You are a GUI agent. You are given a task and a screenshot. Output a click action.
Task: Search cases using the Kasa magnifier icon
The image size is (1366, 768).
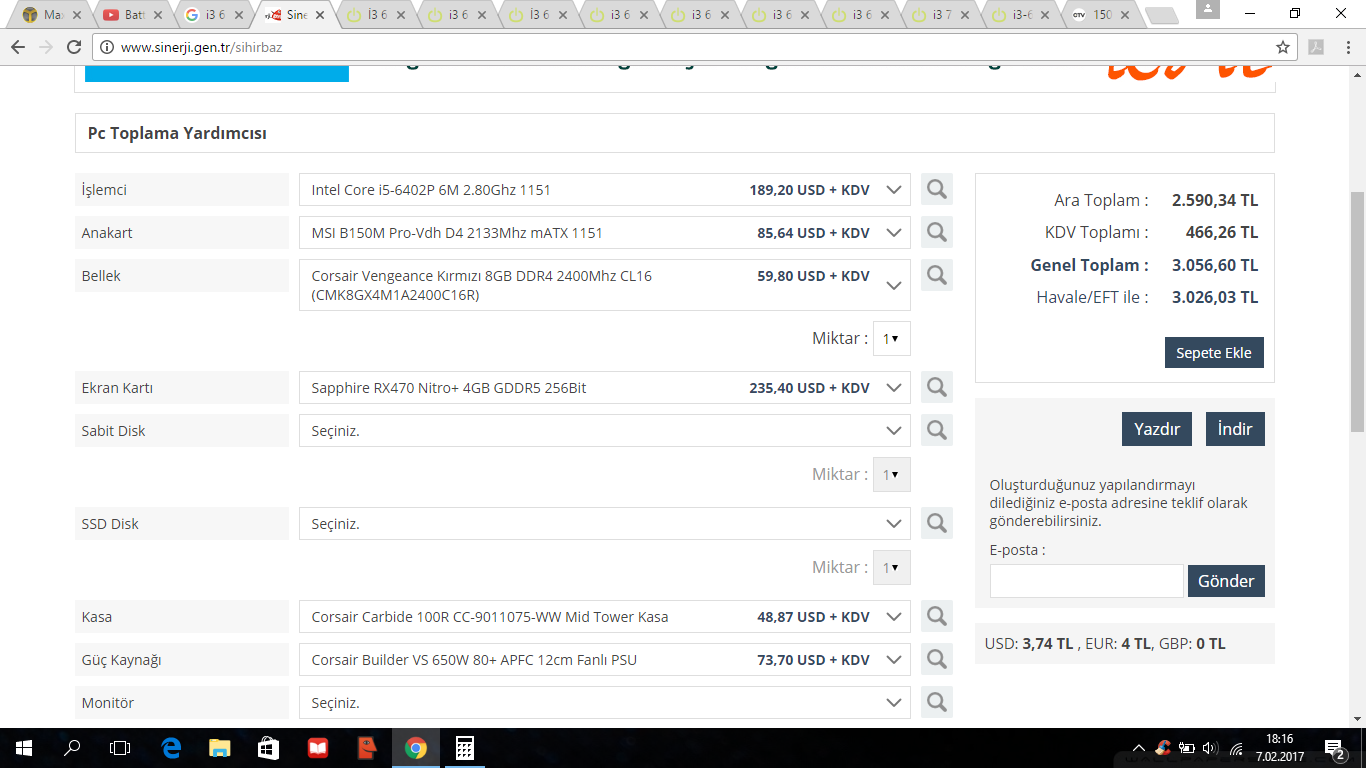tap(937, 616)
